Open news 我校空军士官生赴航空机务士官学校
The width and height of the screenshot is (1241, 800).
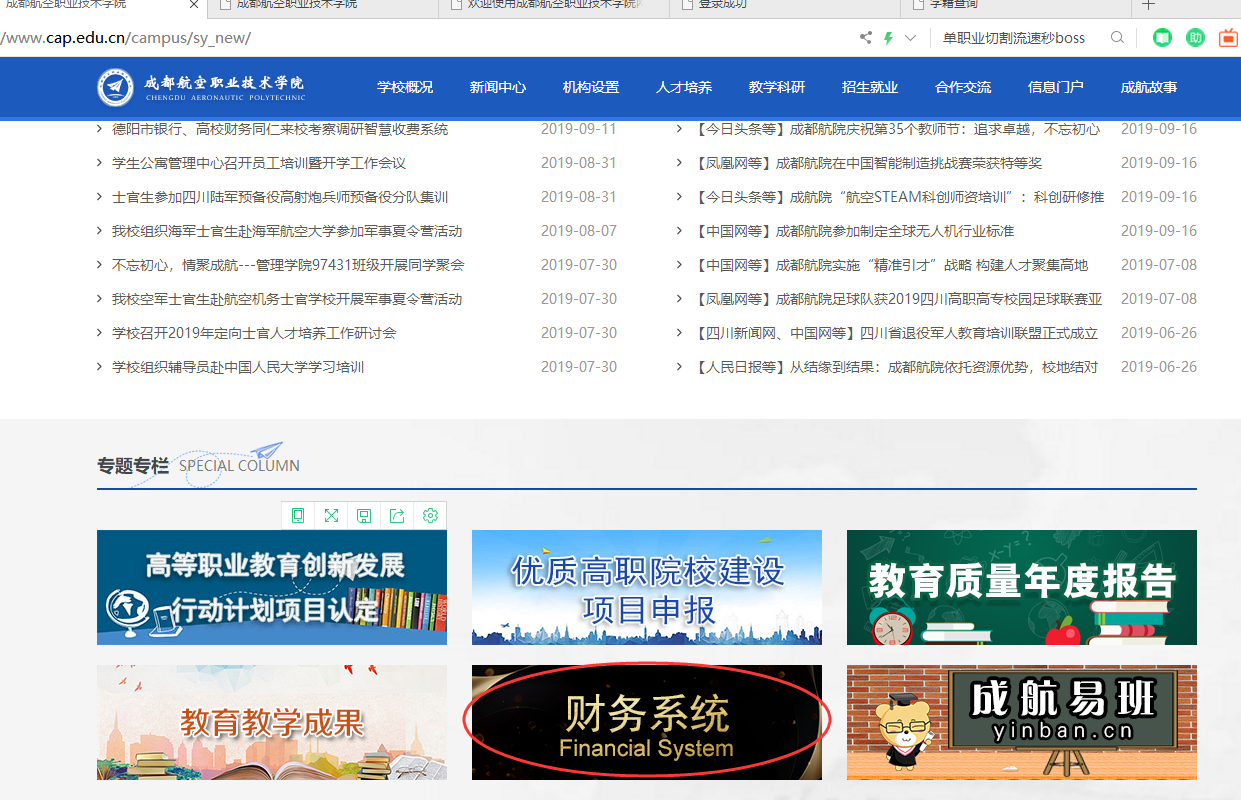pyautogui.click(x=287, y=299)
